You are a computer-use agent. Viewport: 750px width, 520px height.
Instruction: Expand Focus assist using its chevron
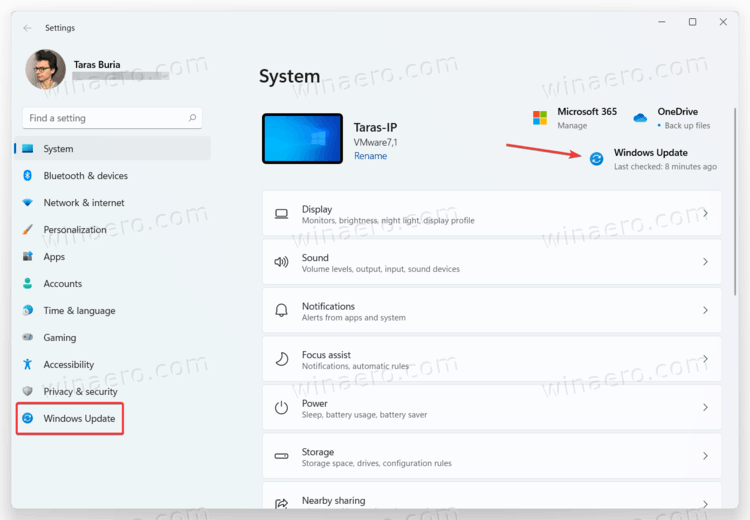705,359
